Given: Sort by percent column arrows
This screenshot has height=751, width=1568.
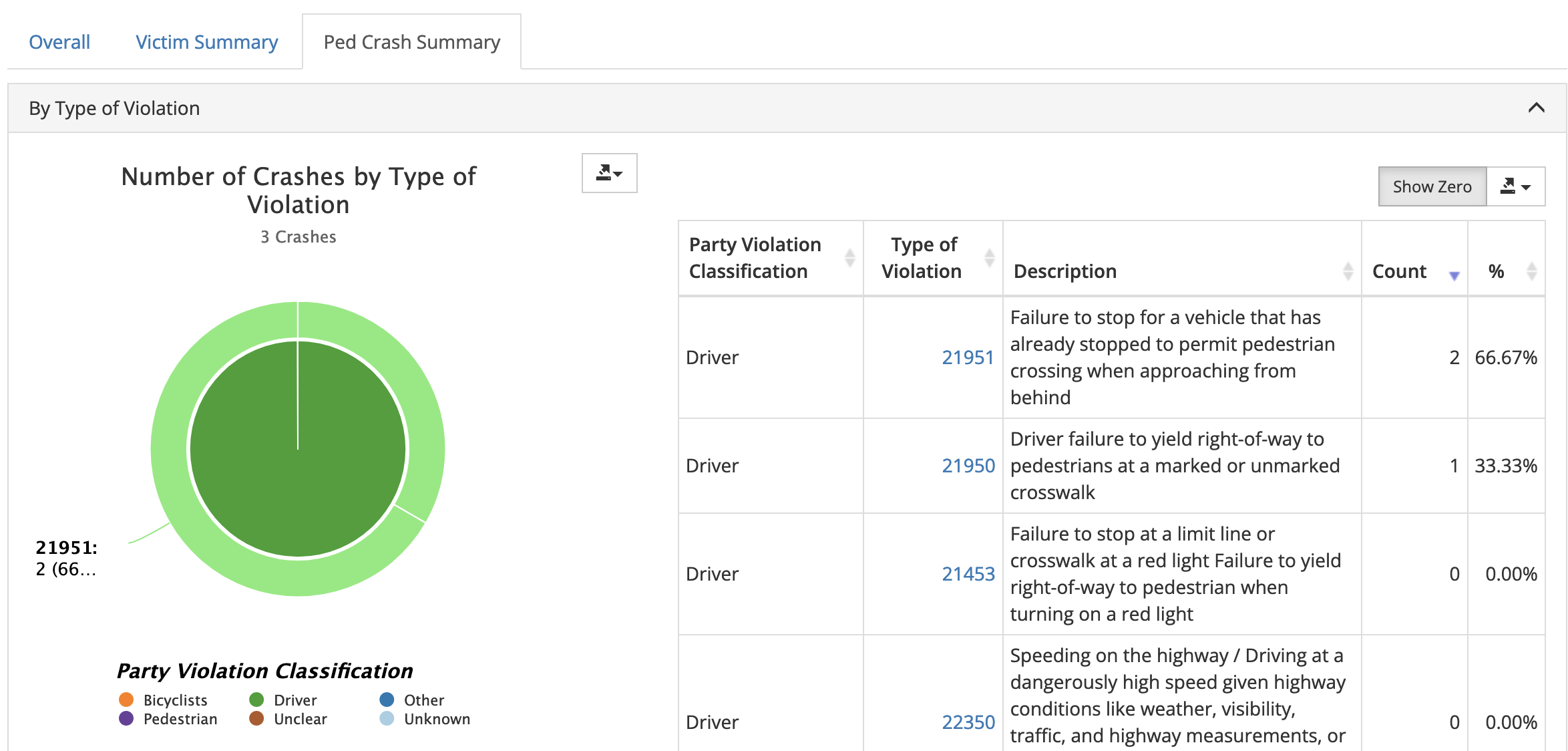Looking at the screenshot, I should [x=1531, y=271].
